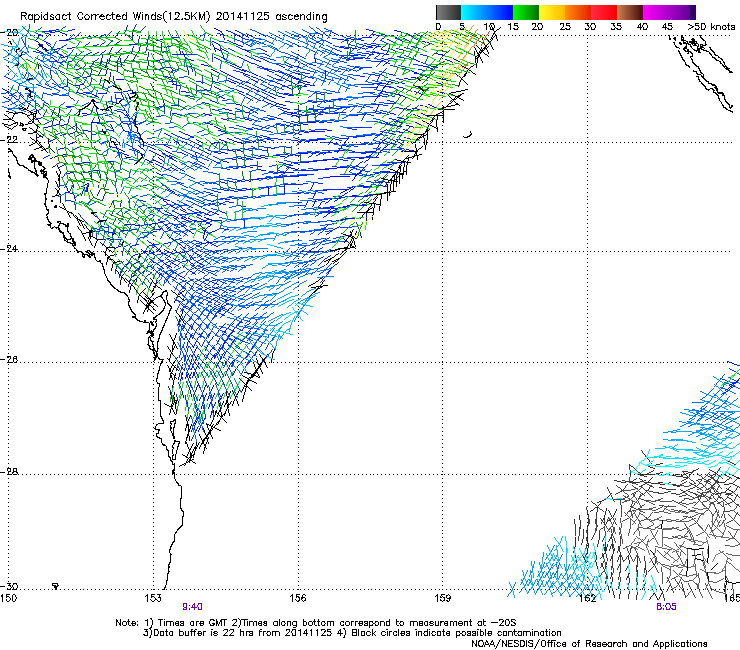Click the "Rapidscat Corrected Winds(12.5KM)" title
The image size is (740, 650).
115,16
